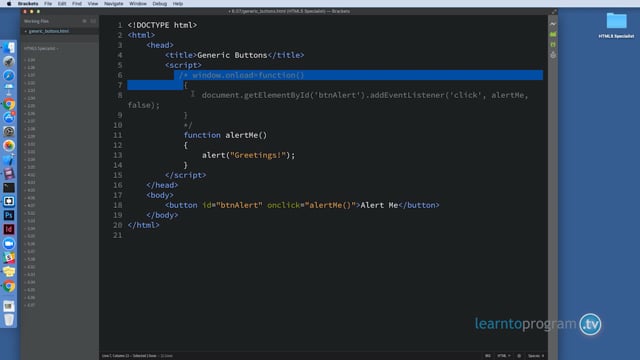The width and height of the screenshot is (640, 360).
Task: Open the Apple menu
Action: [9, 4]
